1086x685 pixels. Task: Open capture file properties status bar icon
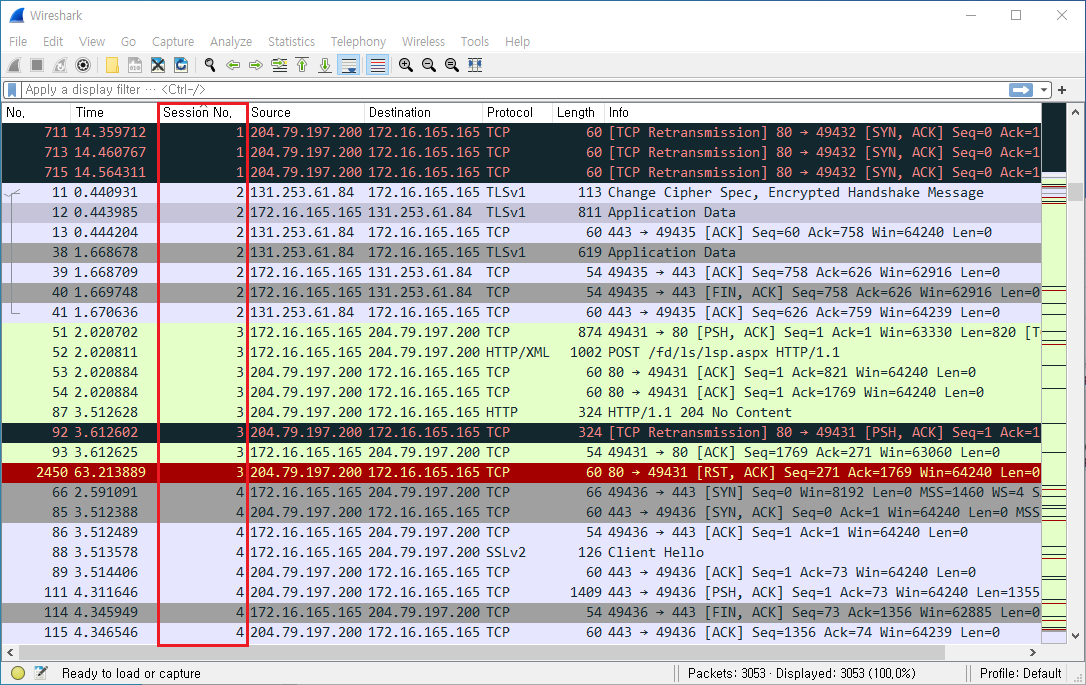coord(41,673)
